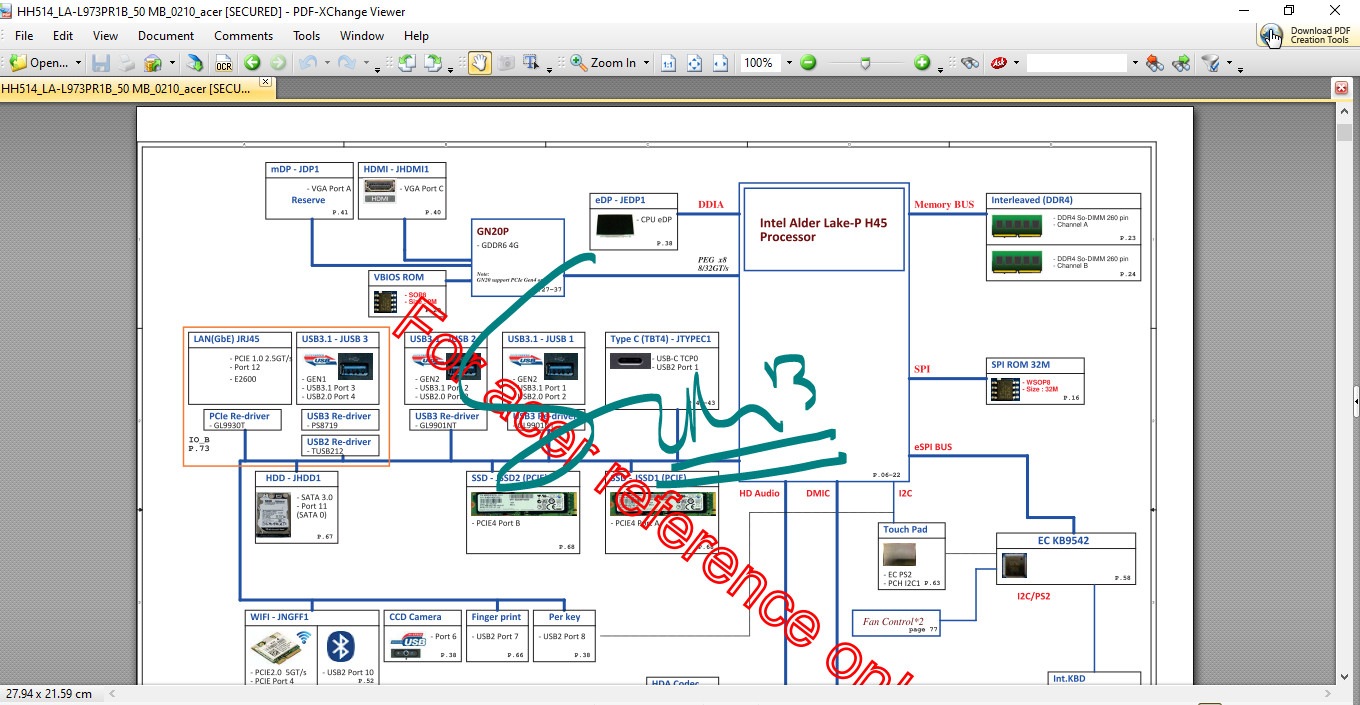Close the HH514 document tab

[x=266, y=81]
